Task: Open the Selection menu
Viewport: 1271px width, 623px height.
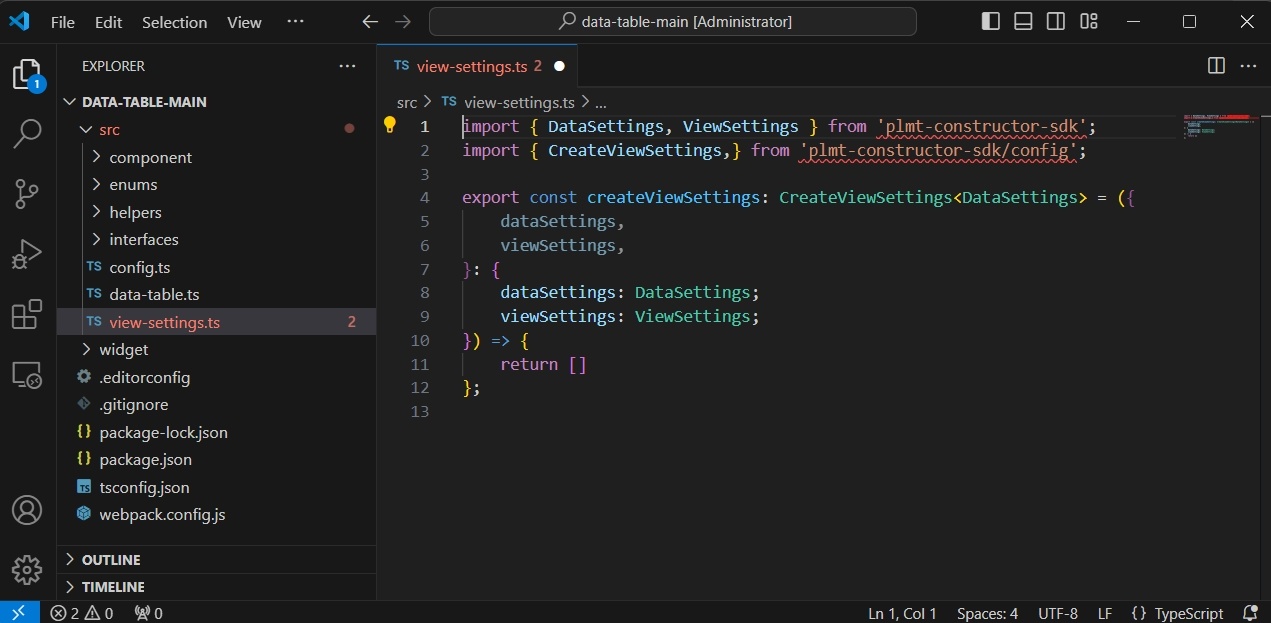Action: (x=174, y=22)
